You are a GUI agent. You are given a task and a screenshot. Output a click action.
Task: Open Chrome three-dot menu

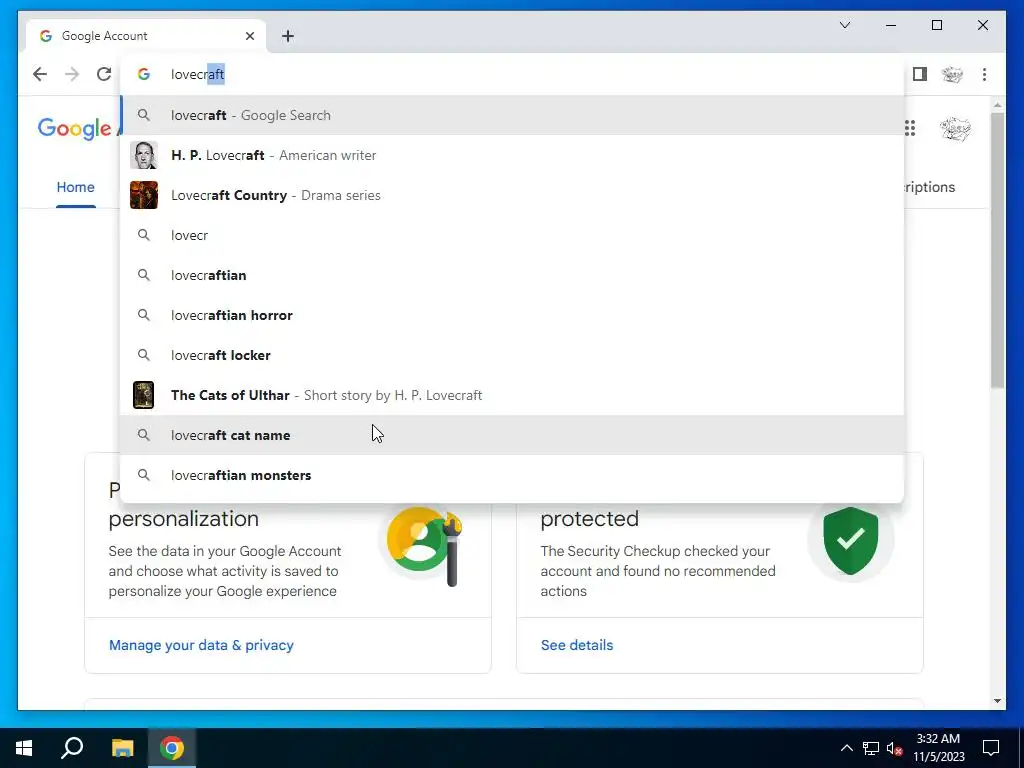[984, 74]
